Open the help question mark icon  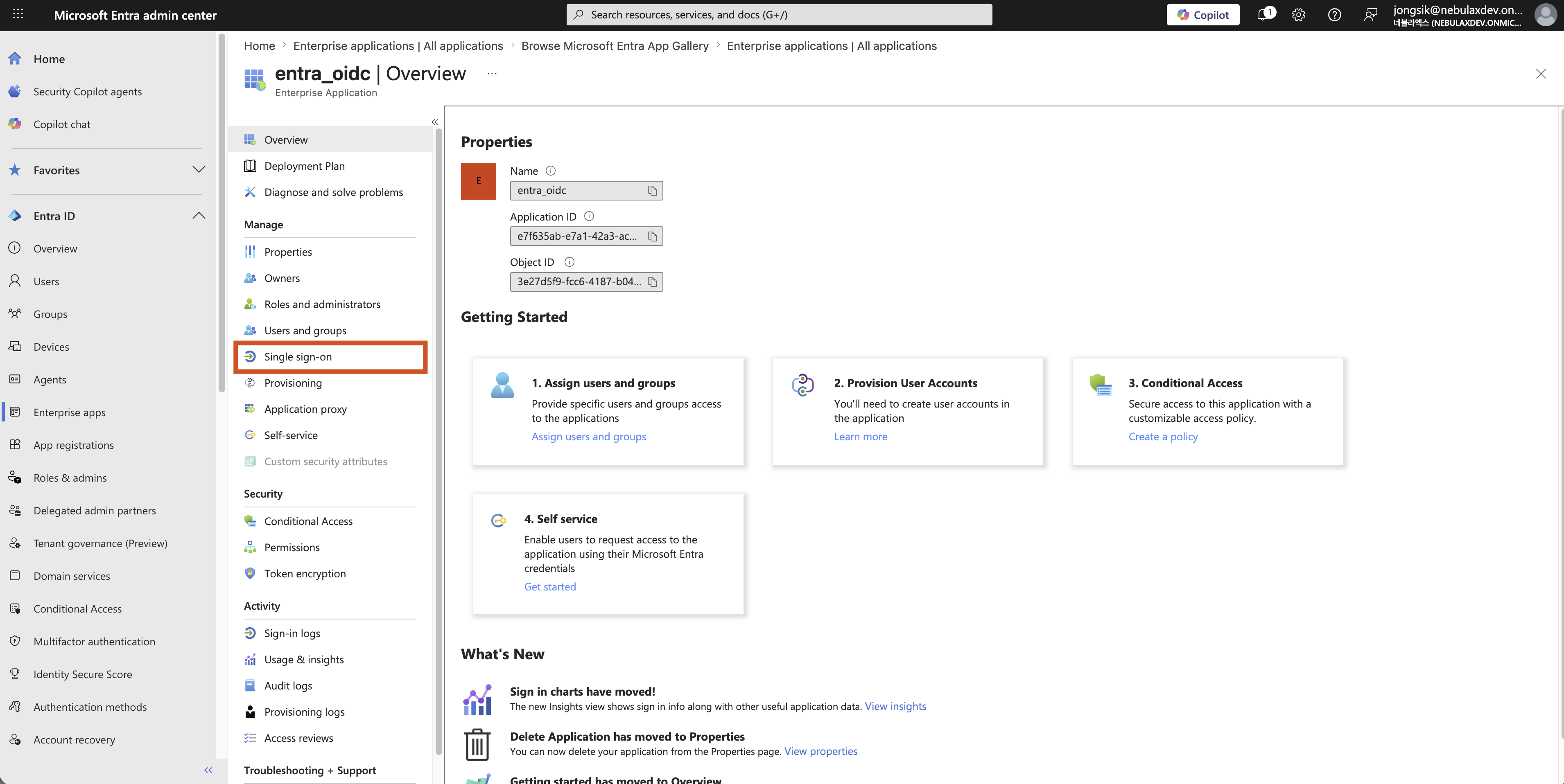coord(1334,15)
